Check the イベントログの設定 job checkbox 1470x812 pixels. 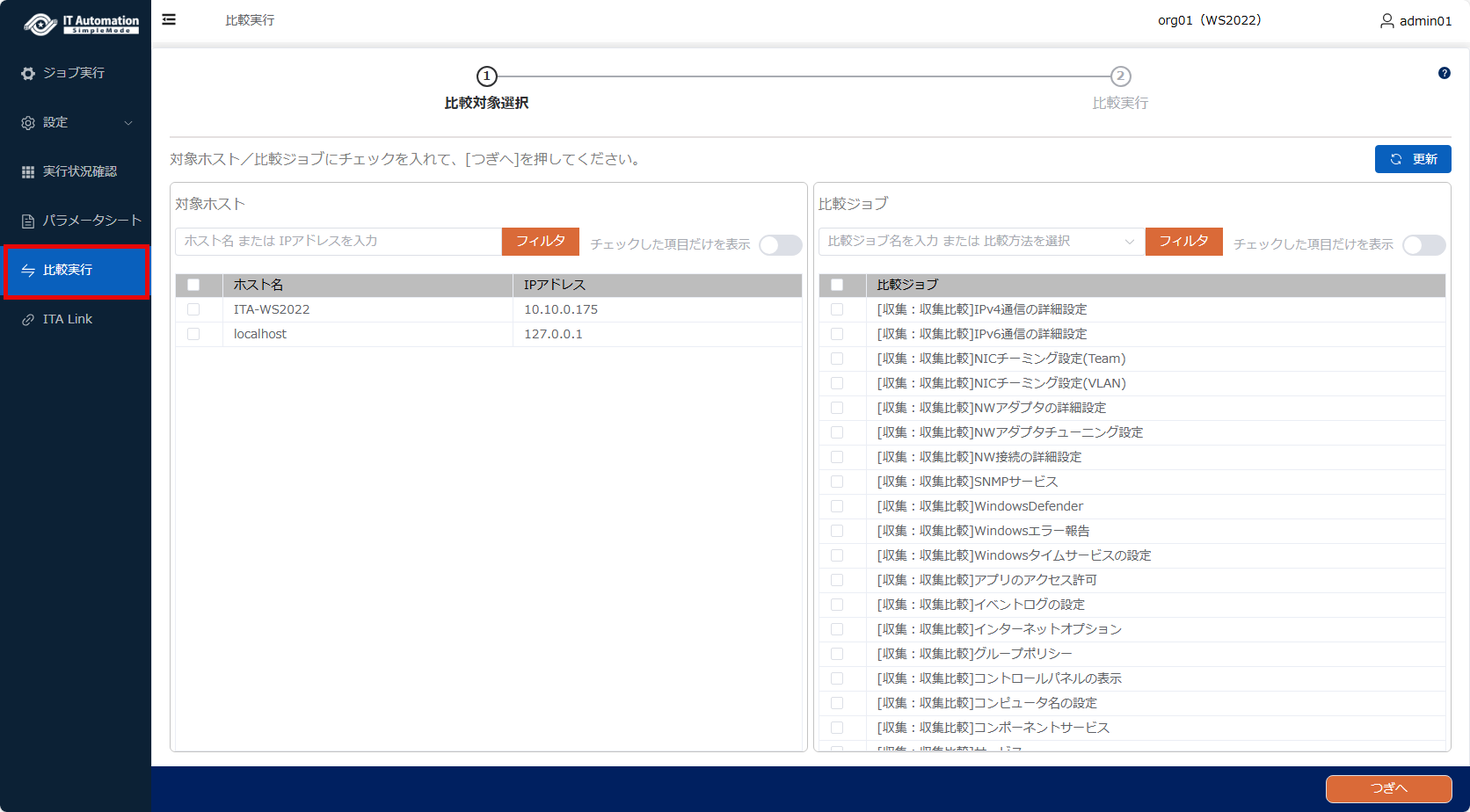pyautogui.click(x=837, y=605)
